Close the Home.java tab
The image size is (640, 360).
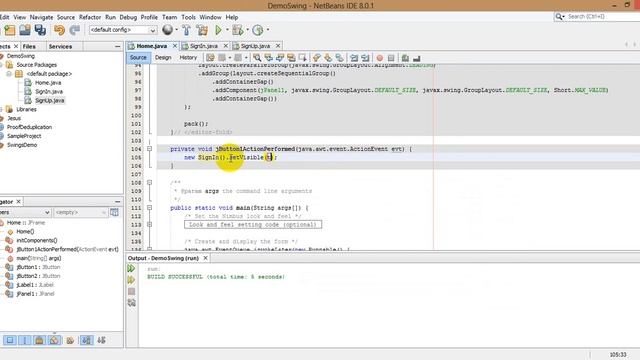pyautogui.click(x=175, y=46)
